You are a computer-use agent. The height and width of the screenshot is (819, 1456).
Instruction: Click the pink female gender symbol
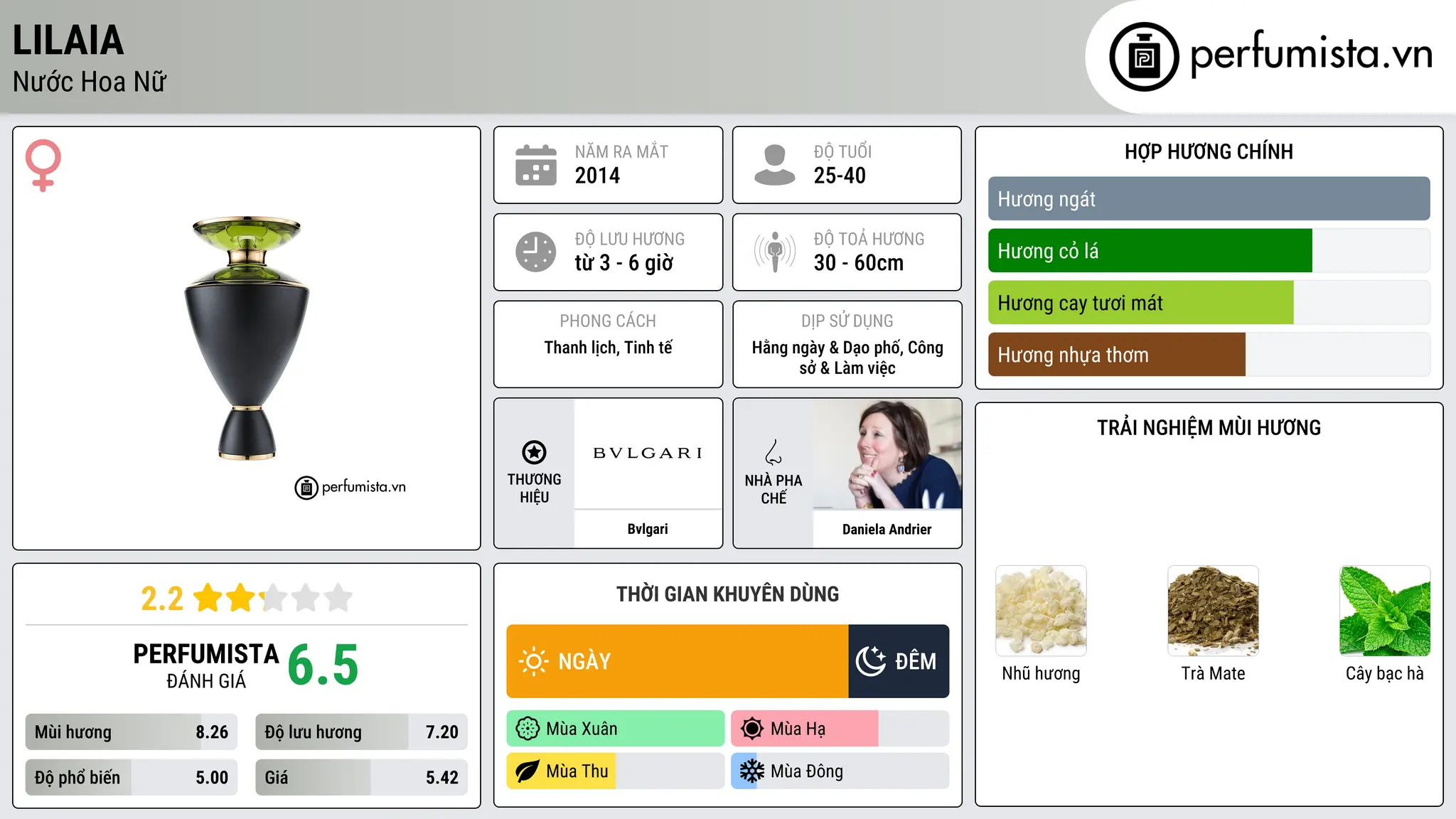click(x=43, y=166)
